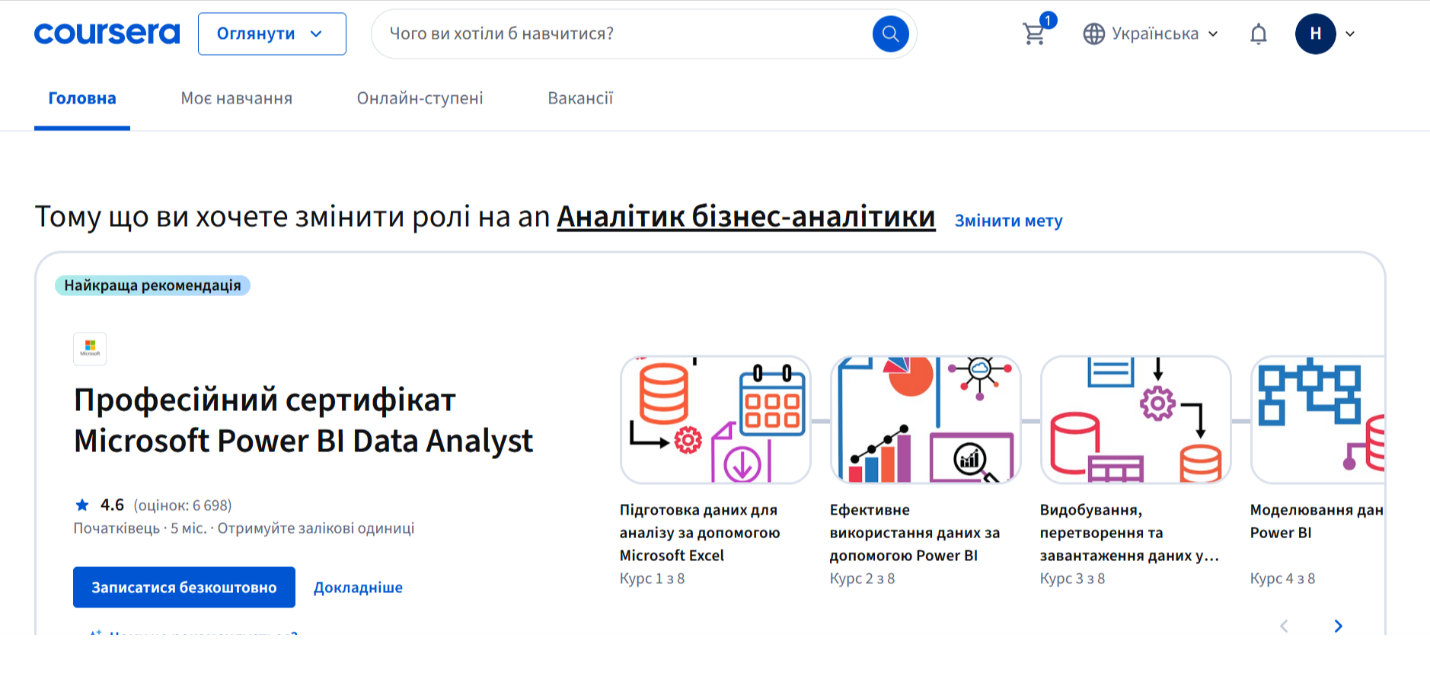The width and height of the screenshot is (1430, 679).
Task: Click the "Курс 3 з 8" label
Action: tap(1072, 578)
